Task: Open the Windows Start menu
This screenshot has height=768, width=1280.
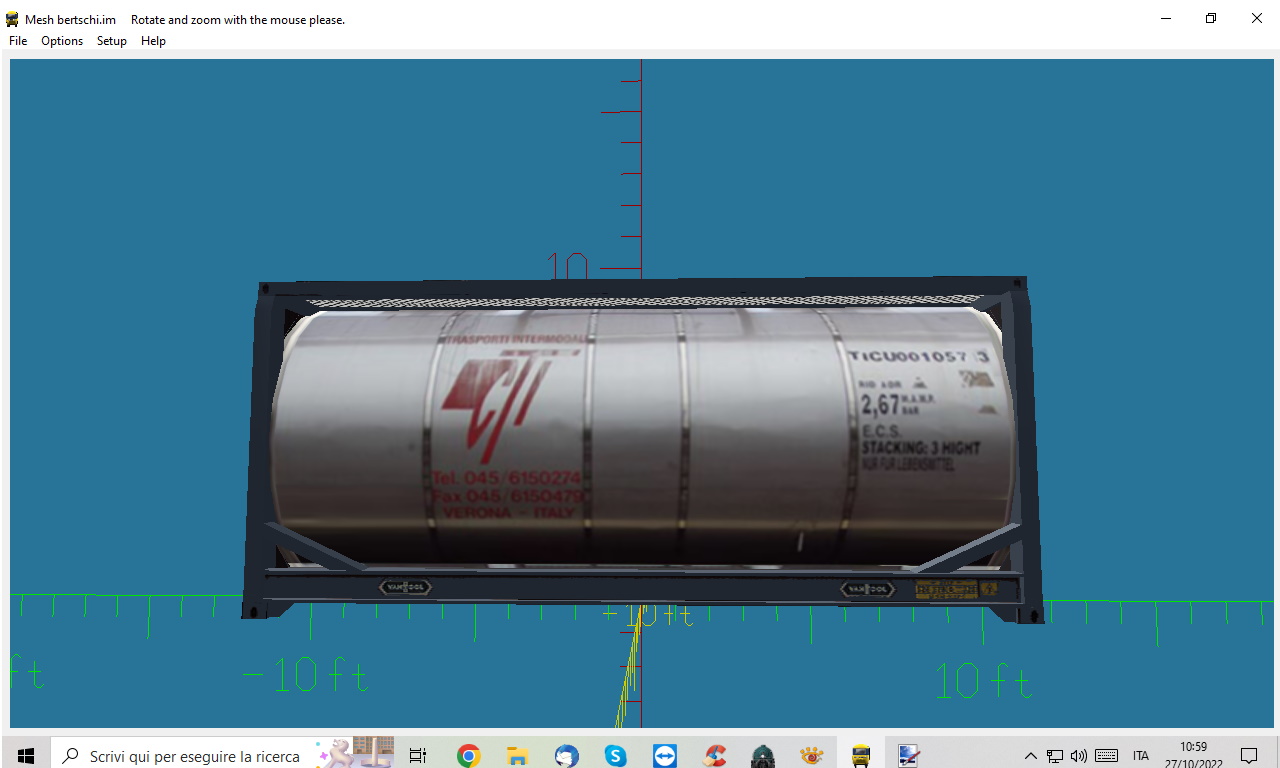Action: (x=25, y=756)
